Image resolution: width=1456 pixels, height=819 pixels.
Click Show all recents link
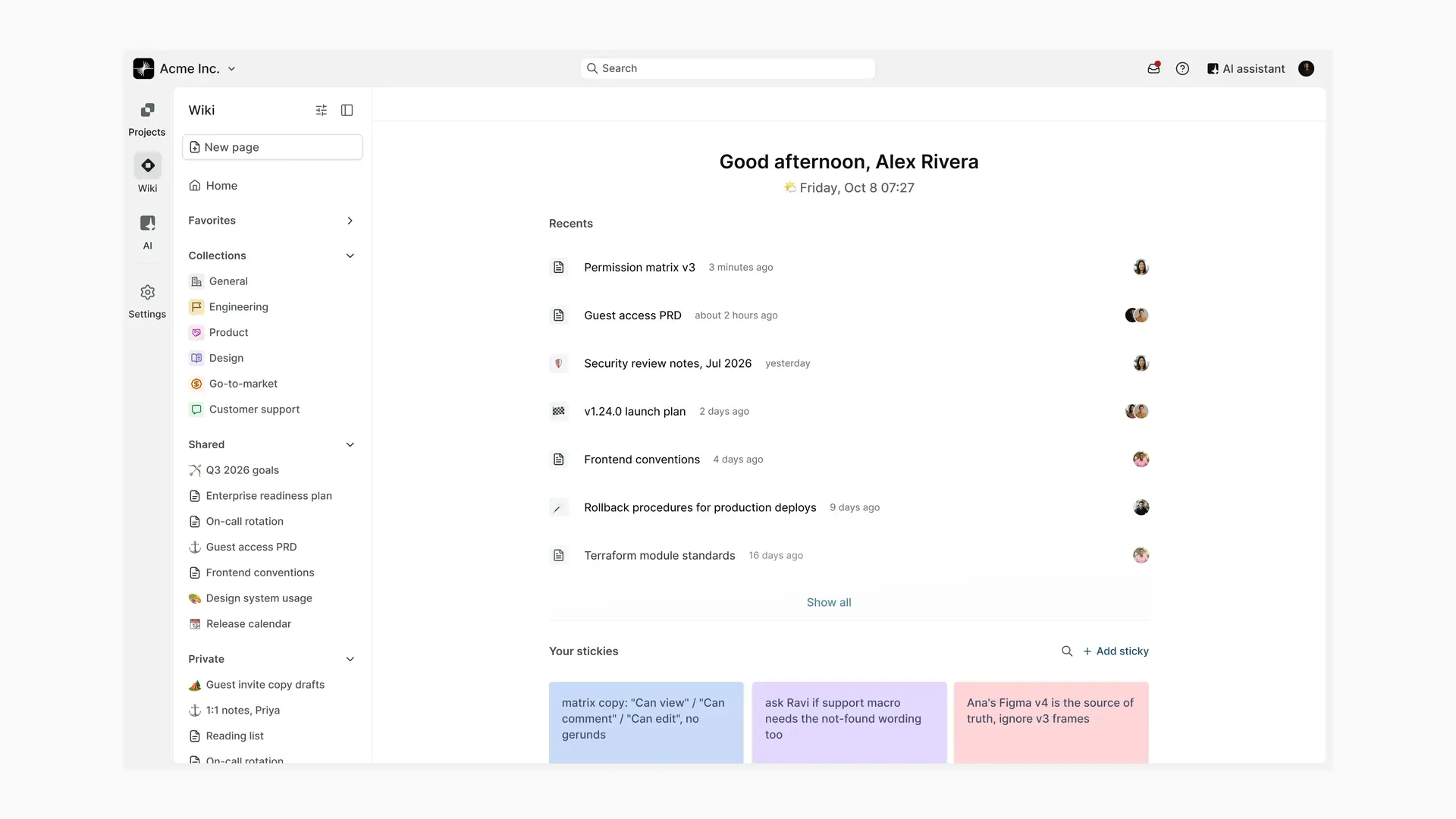(828, 602)
